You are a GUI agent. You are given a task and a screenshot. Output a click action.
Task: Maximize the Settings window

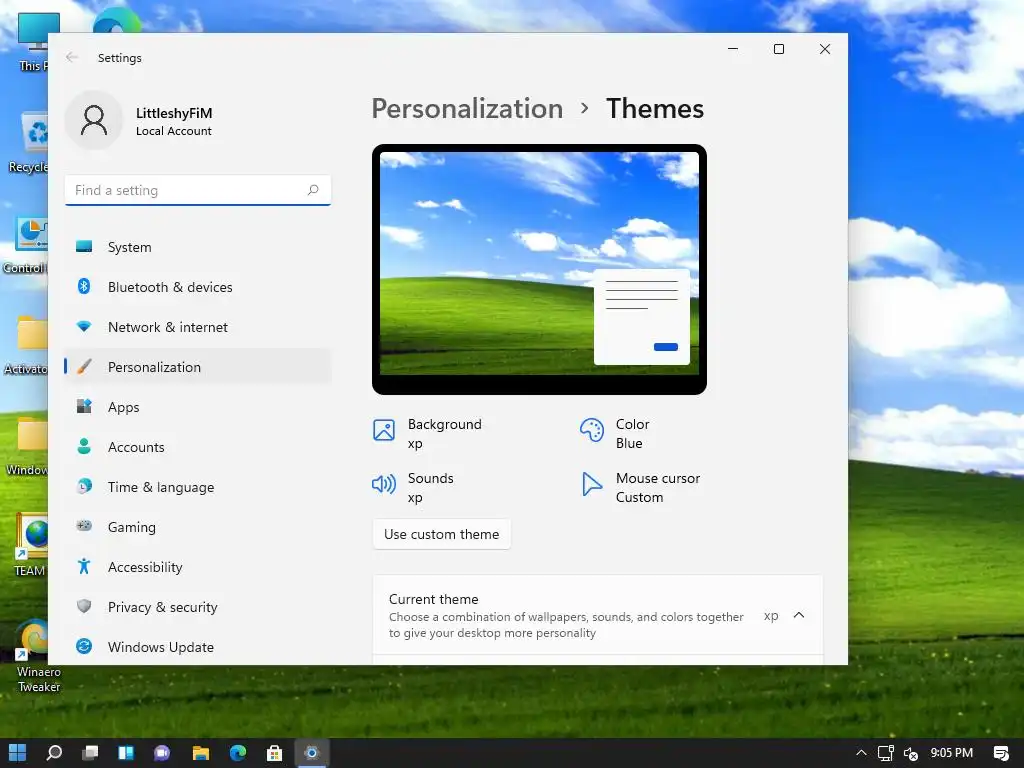[778, 49]
